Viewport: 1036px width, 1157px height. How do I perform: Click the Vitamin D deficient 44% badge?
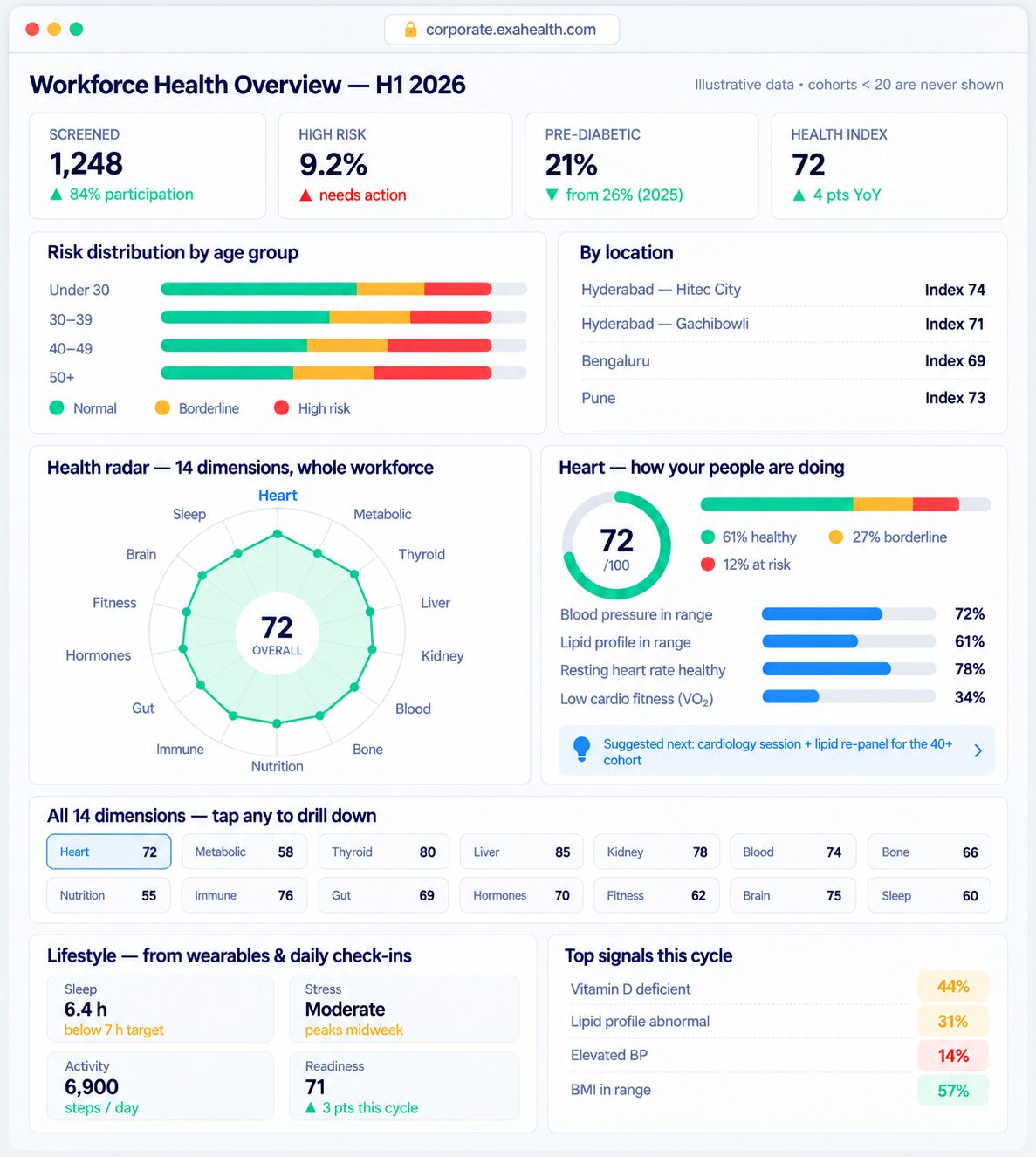[953, 986]
